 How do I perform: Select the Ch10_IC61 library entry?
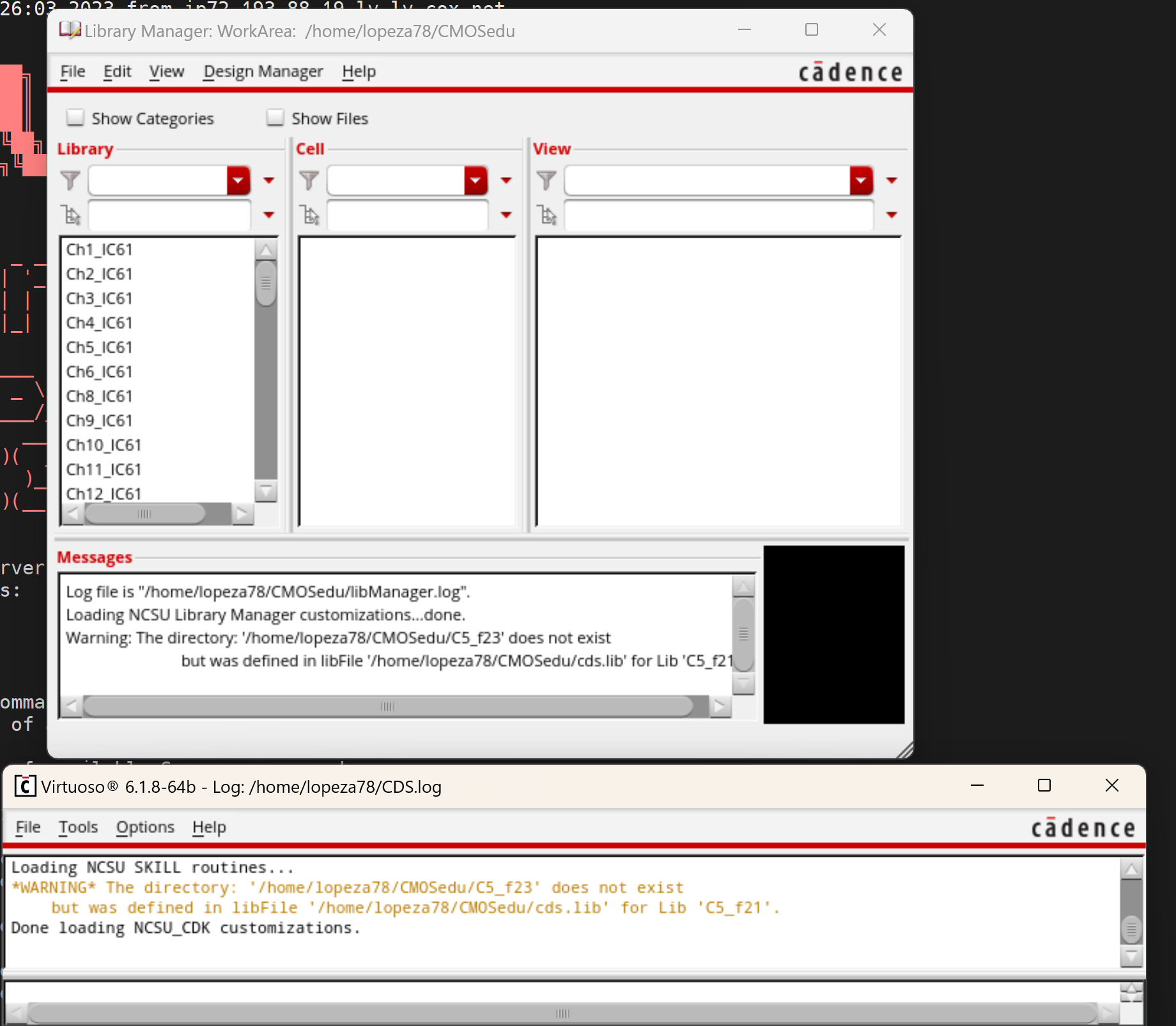(x=104, y=445)
